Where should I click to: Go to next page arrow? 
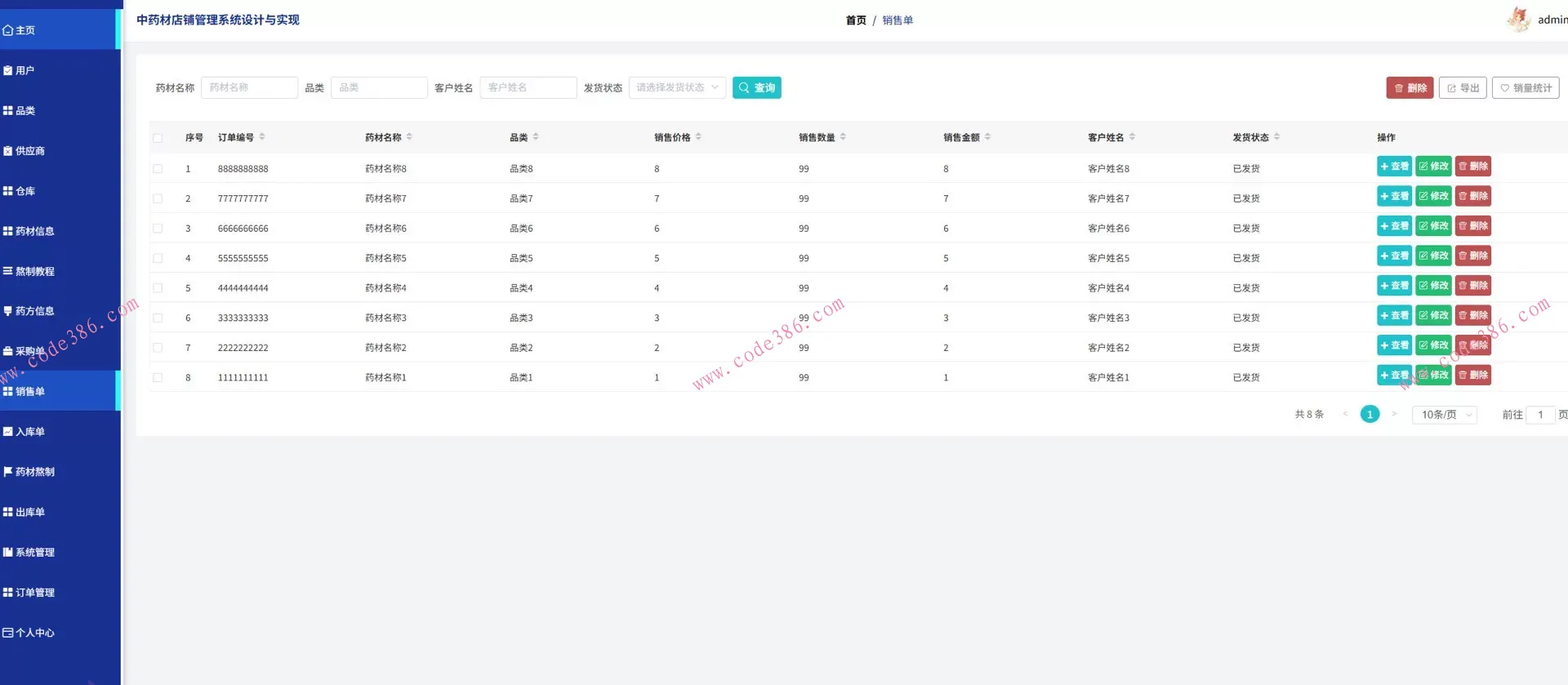[x=1394, y=414]
